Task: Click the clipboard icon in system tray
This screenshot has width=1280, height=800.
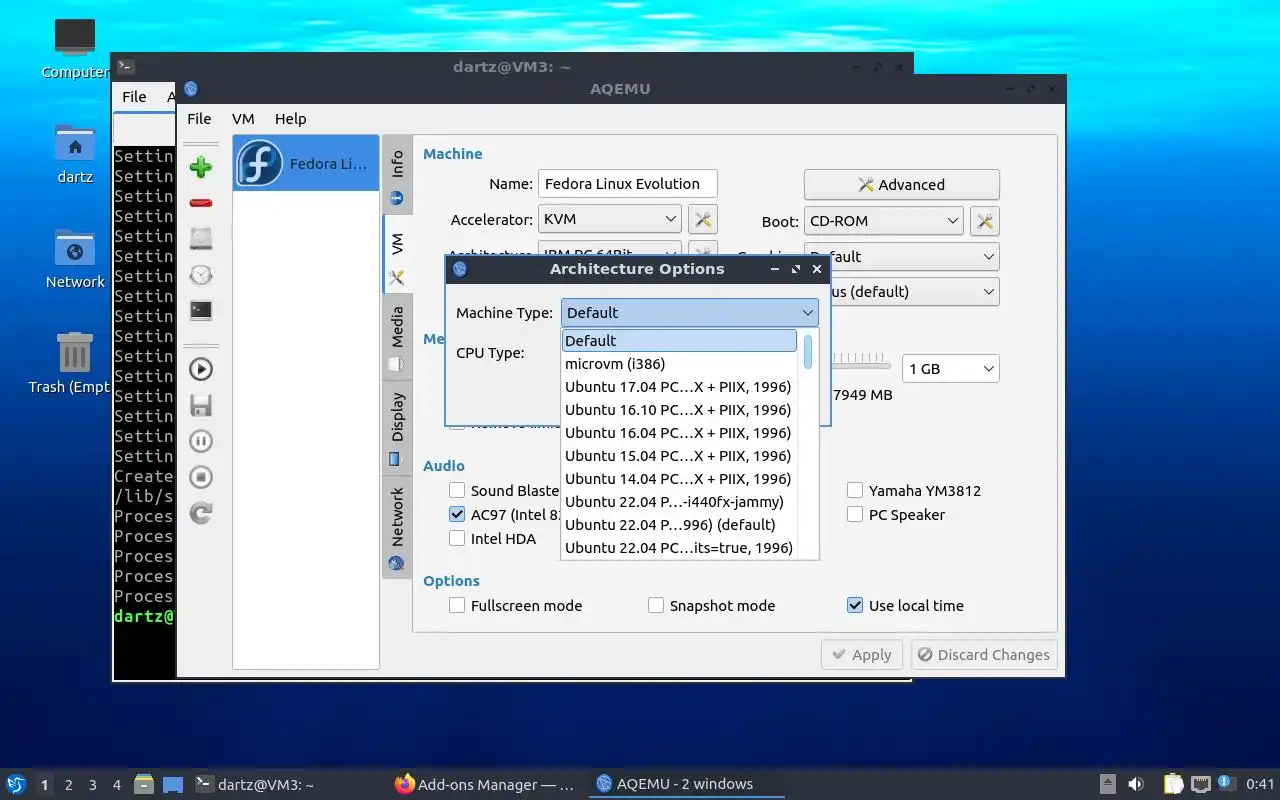Action: 1174,784
